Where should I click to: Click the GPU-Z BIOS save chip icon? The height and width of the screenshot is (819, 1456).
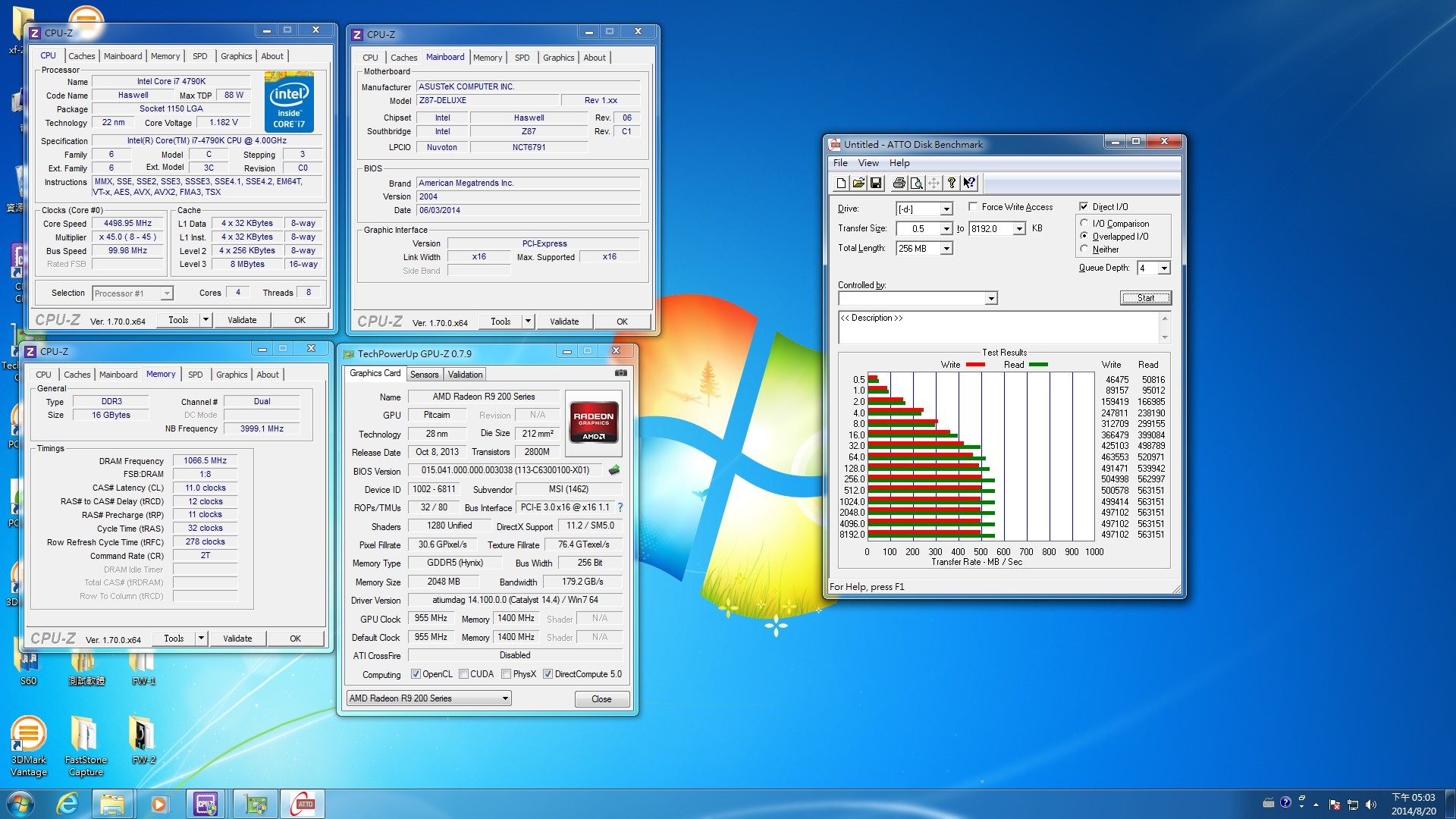[x=614, y=470]
